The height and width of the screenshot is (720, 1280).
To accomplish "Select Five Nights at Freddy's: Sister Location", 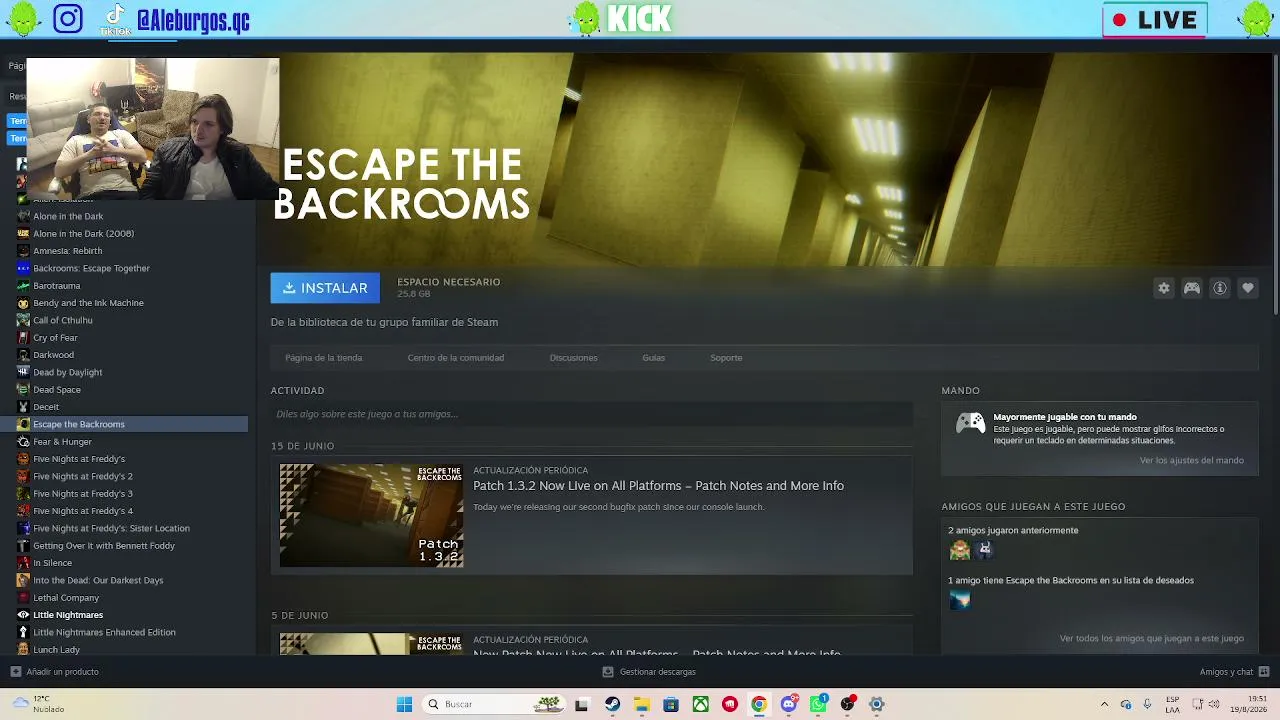I will (x=111, y=528).
